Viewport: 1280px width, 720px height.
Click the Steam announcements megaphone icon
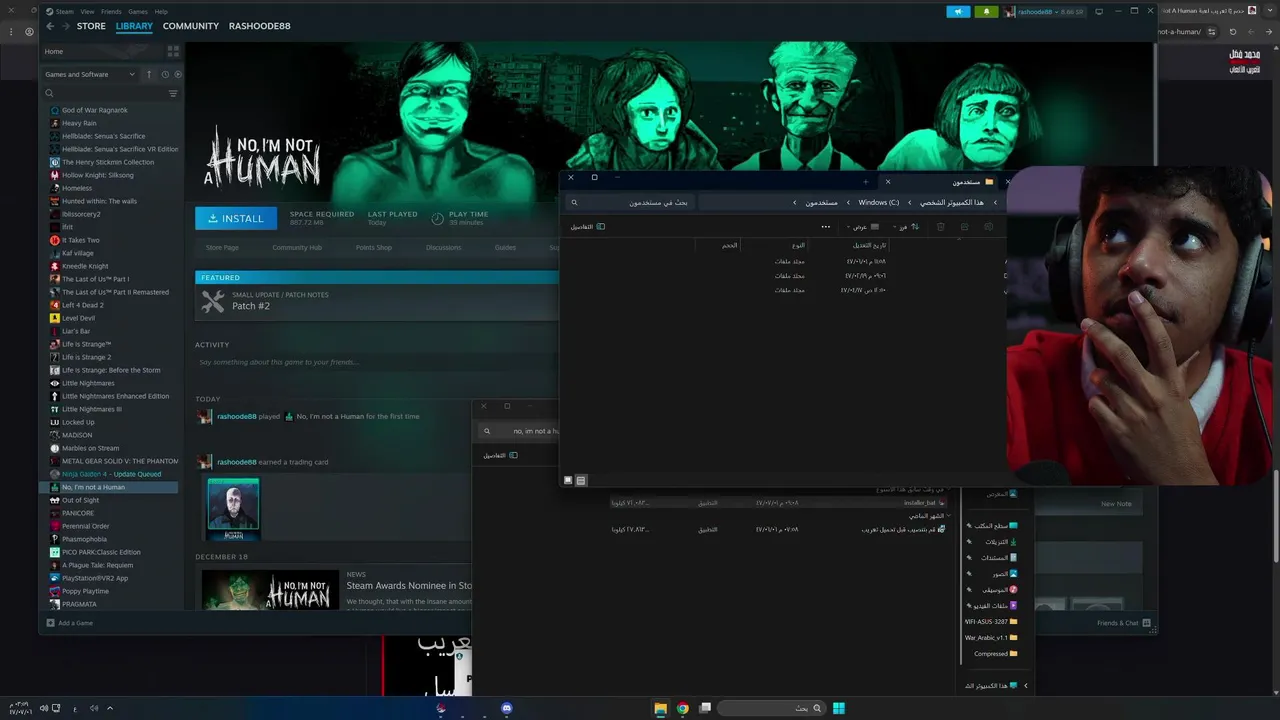[x=958, y=12]
